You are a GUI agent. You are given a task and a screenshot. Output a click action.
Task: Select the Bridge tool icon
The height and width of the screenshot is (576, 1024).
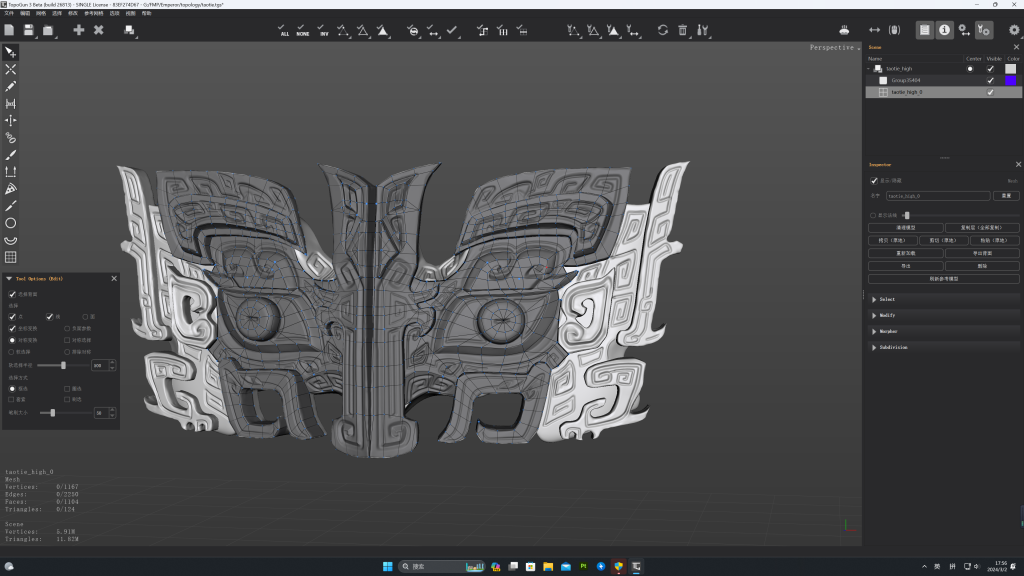point(10,103)
